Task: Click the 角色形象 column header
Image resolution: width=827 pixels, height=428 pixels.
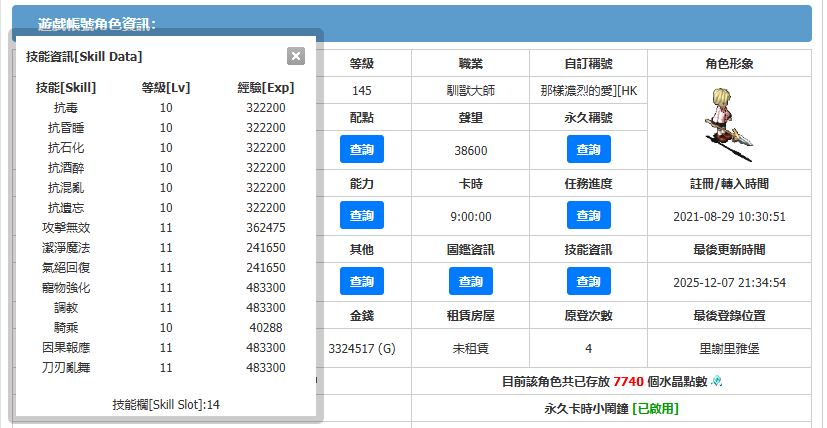Action: point(729,64)
